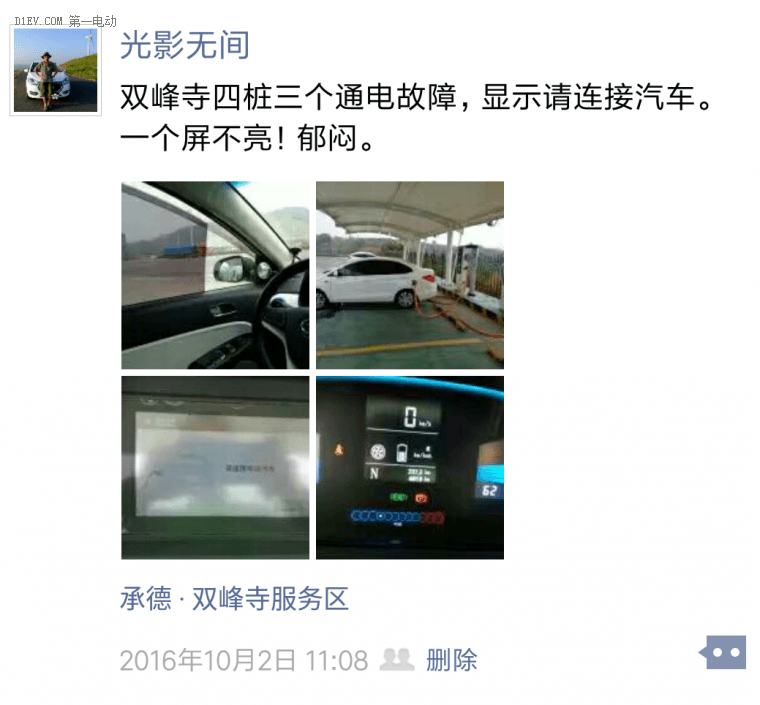Click the charging pile in station photo
The height and width of the screenshot is (705, 760).
(x=468, y=269)
